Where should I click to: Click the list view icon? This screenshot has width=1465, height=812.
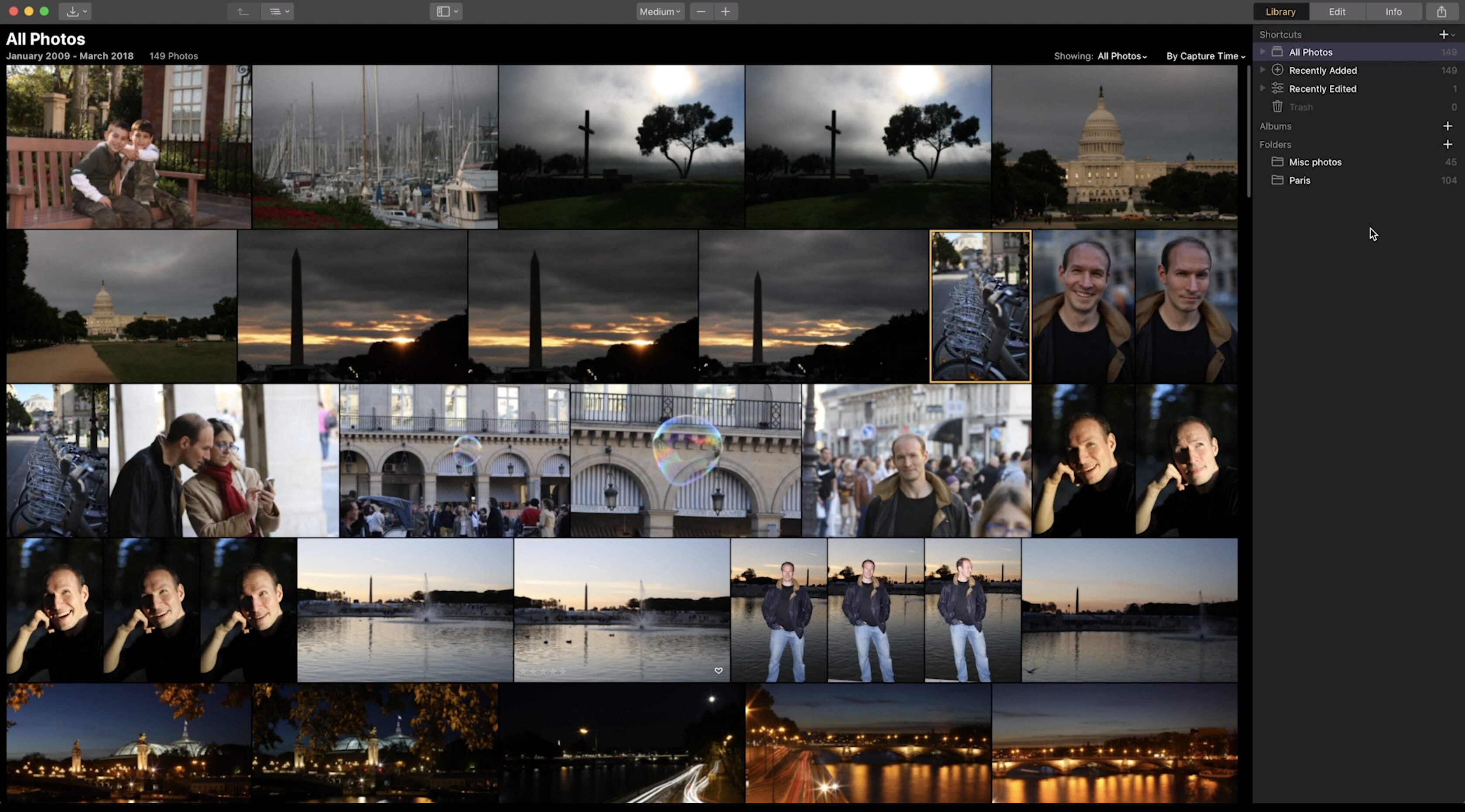click(275, 11)
